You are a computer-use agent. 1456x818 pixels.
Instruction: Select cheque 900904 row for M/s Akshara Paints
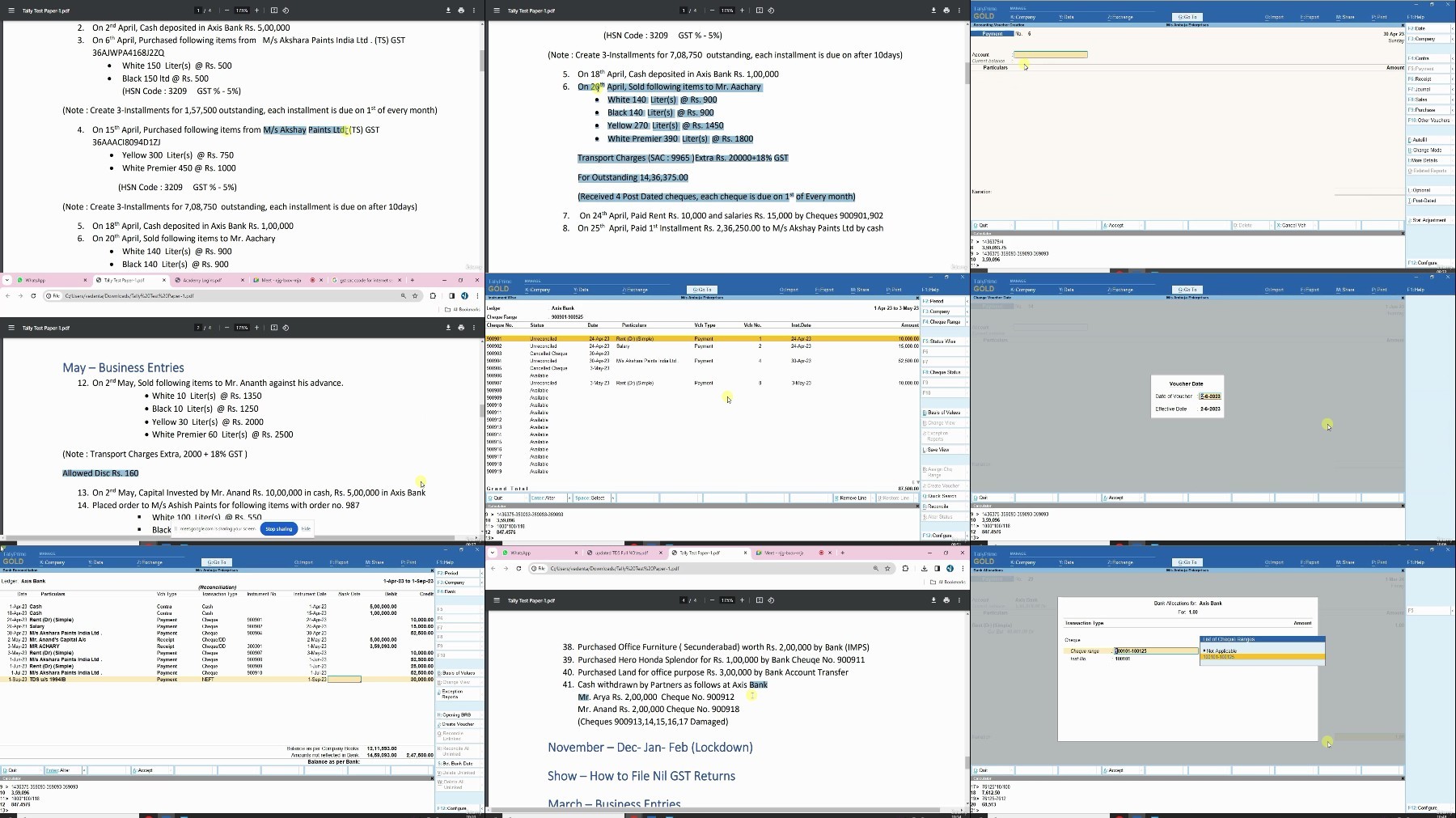point(702,361)
